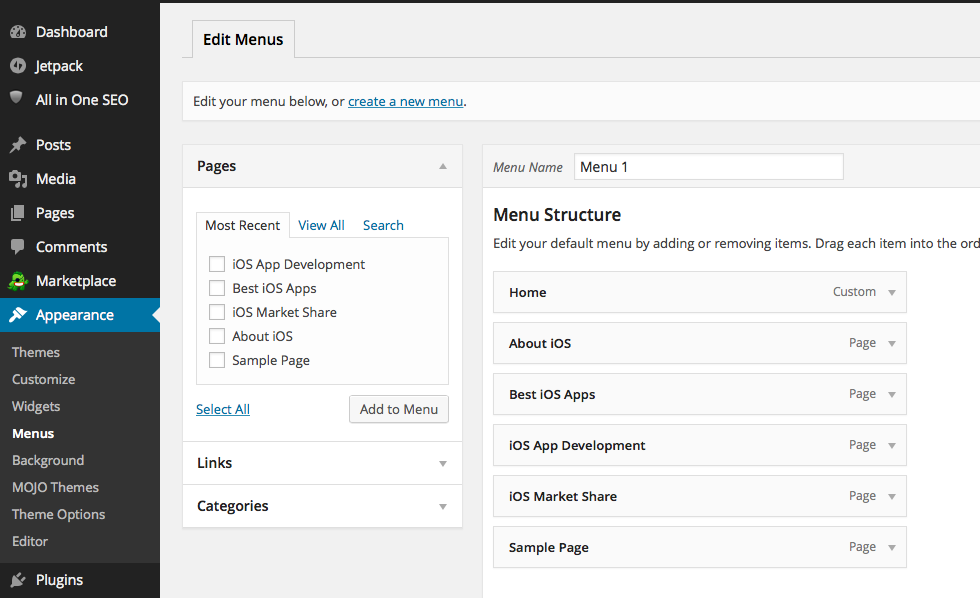Switch to the View All tab
Viewport: 980px width, 598px height.
tap(321, 225)
